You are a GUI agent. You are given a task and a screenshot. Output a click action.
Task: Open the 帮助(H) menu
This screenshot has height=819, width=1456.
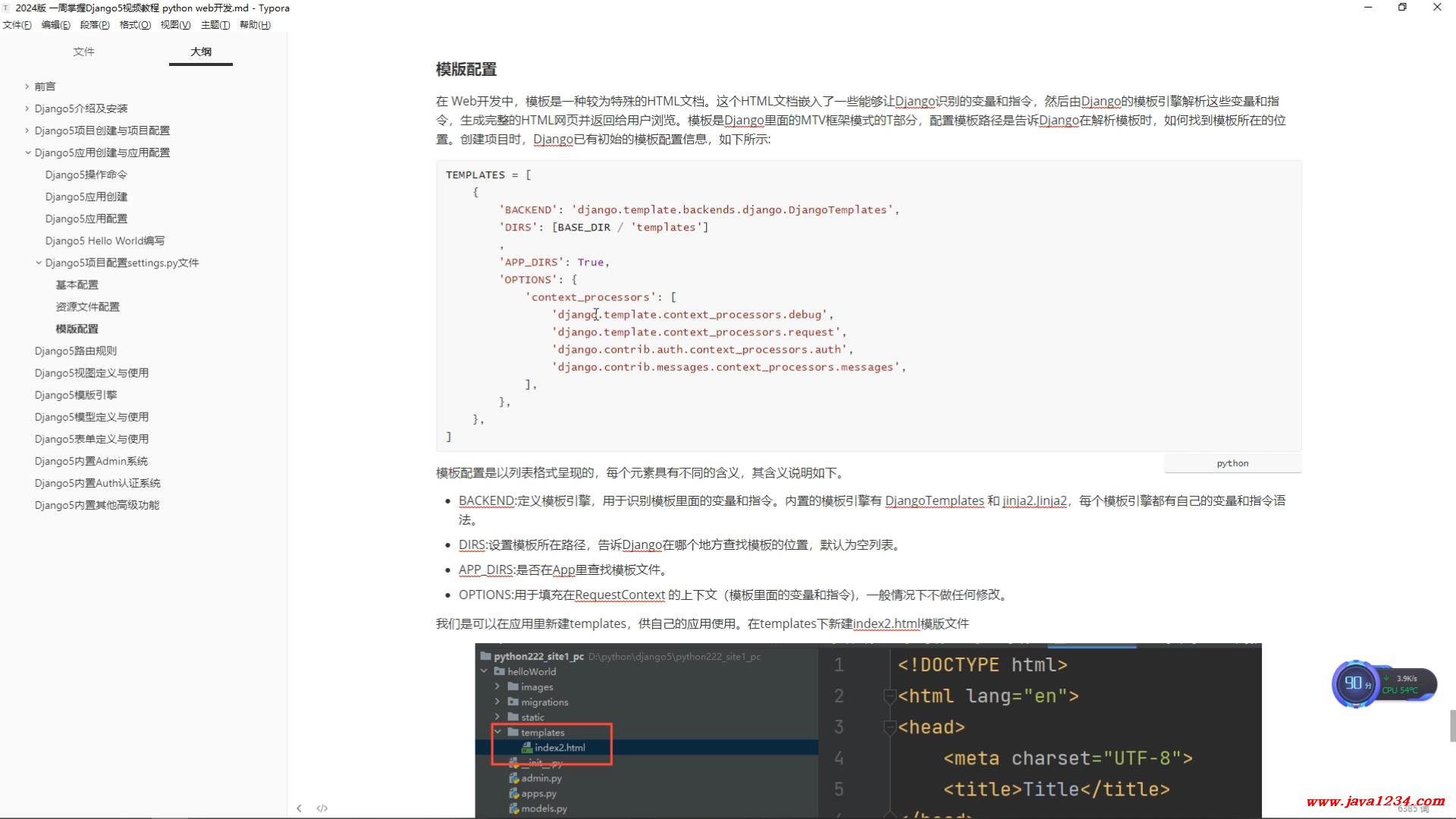pos(255,25)
